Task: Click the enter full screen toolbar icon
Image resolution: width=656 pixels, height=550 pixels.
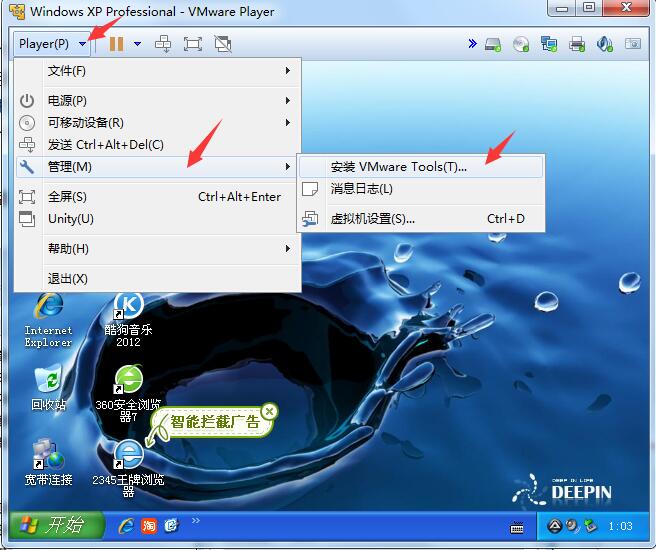Action: (x=193, y=43)
